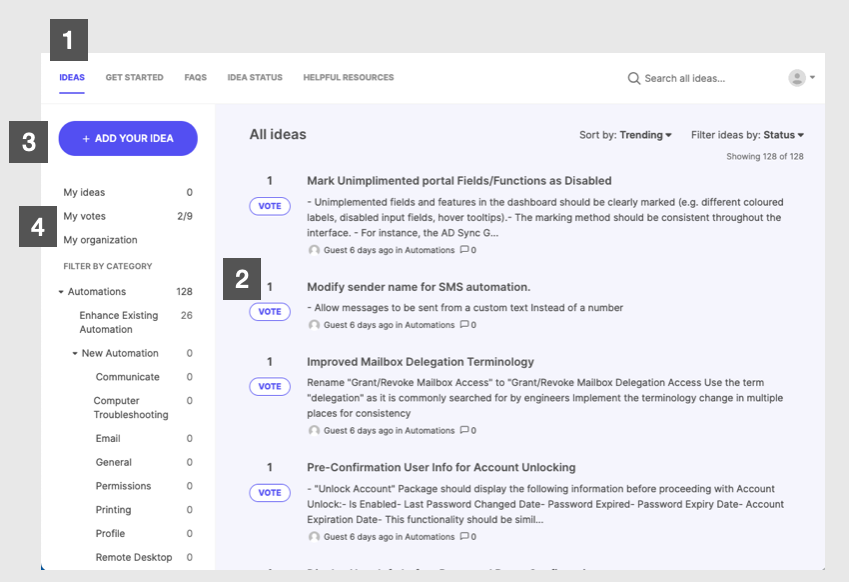
Task: Open idea Pre-Confirmation User Info for Account Unlocking
Action: pyautogui.click(x=441, y=467)
